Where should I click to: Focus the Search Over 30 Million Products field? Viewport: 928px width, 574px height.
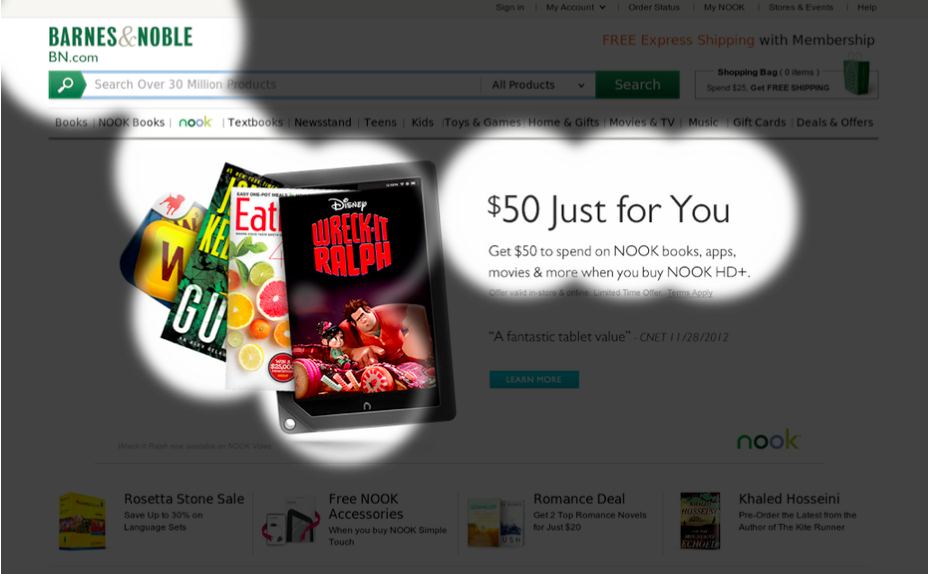tap(281, 85)
